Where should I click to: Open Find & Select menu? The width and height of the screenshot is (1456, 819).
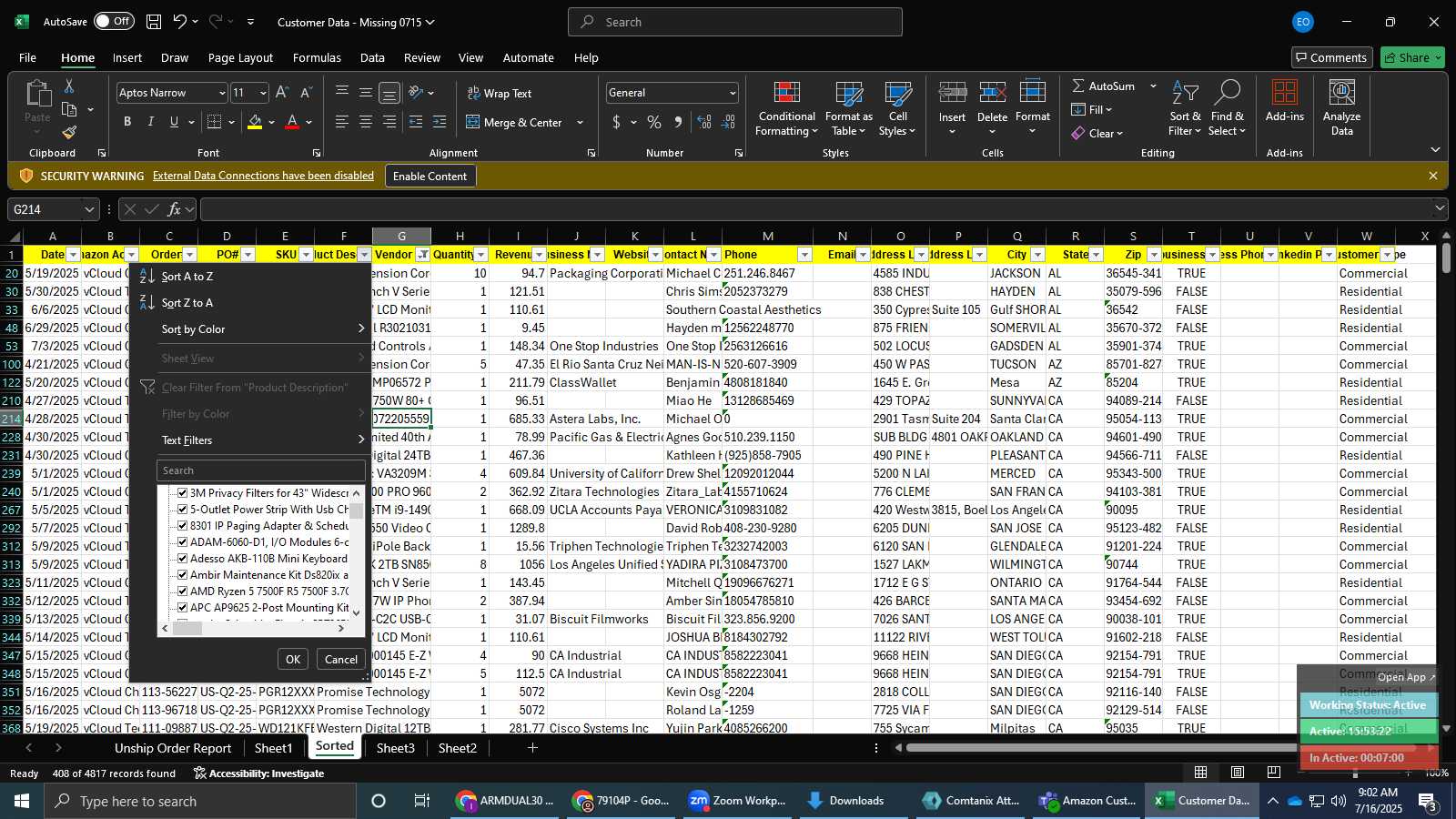[1228, 109]
